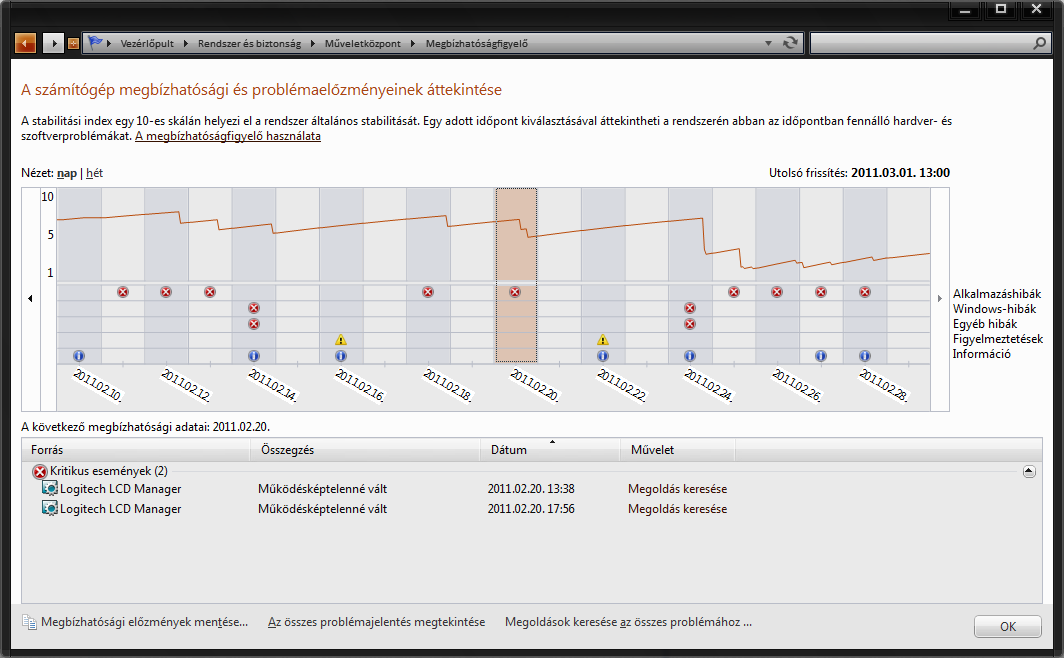Go to Vezérlőpult breadcrumb

(147, 43)
